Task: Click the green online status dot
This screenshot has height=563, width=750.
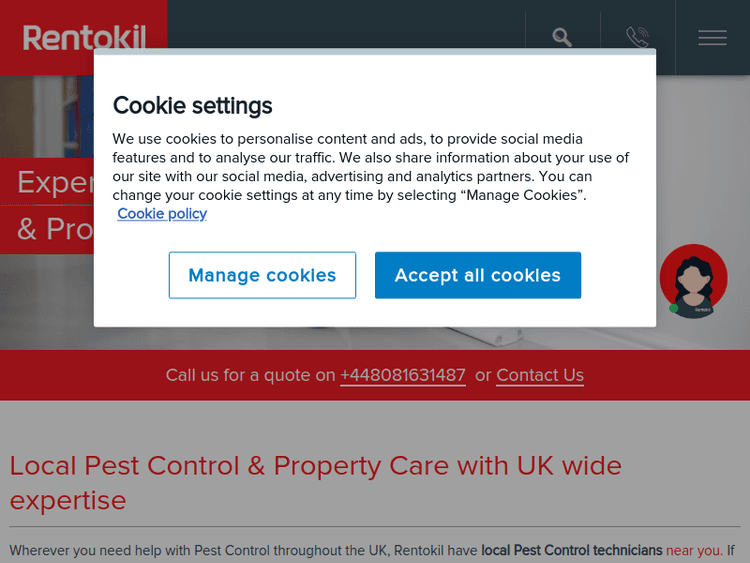Action: (x=674, y=308)
